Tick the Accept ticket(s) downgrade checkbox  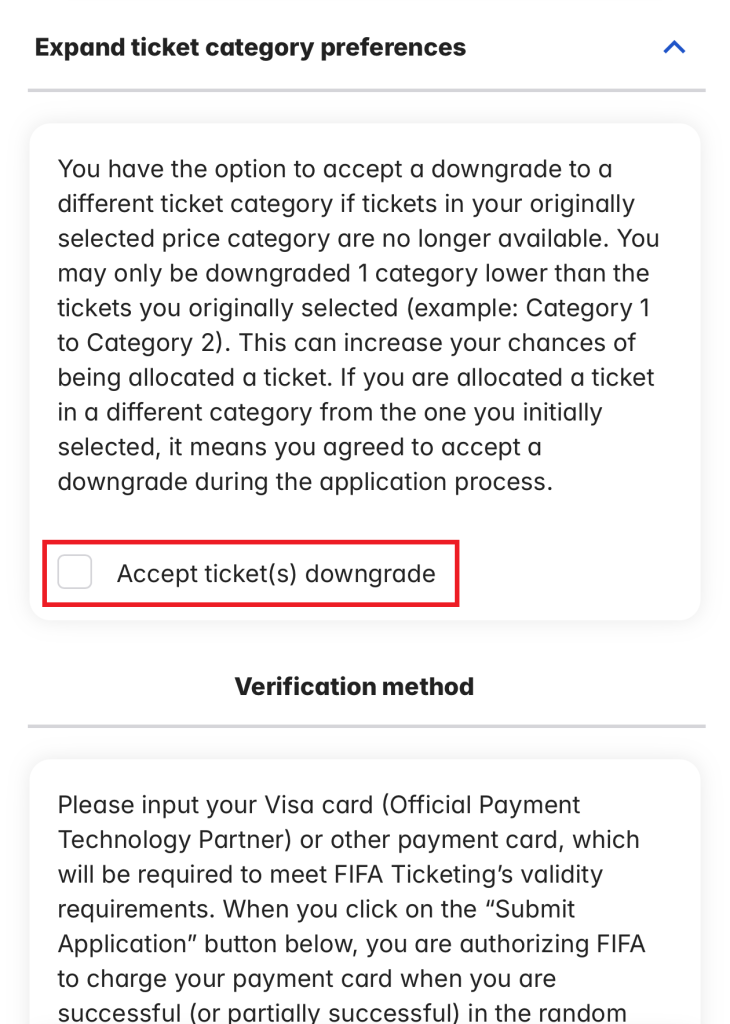[x=75, y=573]
